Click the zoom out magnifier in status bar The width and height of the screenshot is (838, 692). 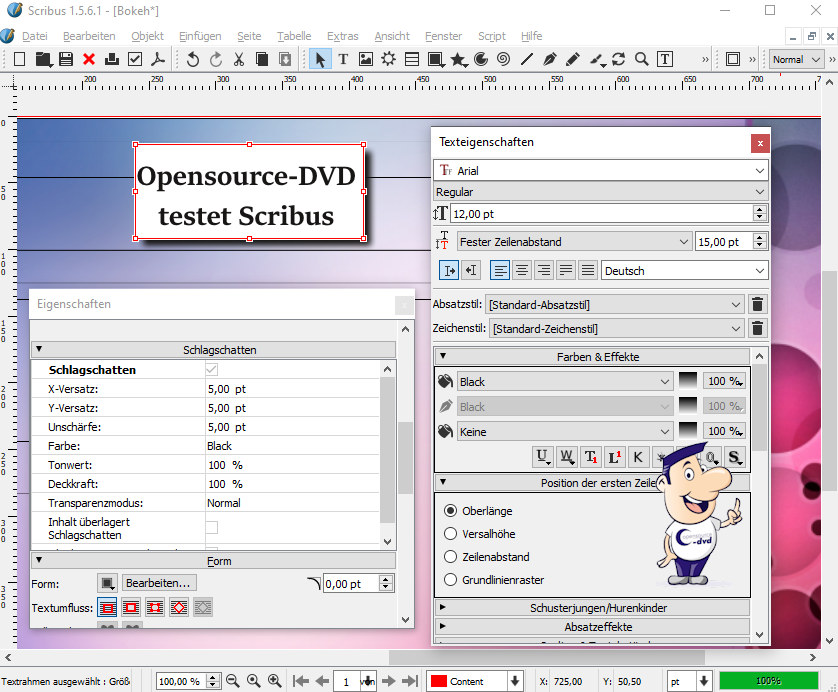[233, 681]
